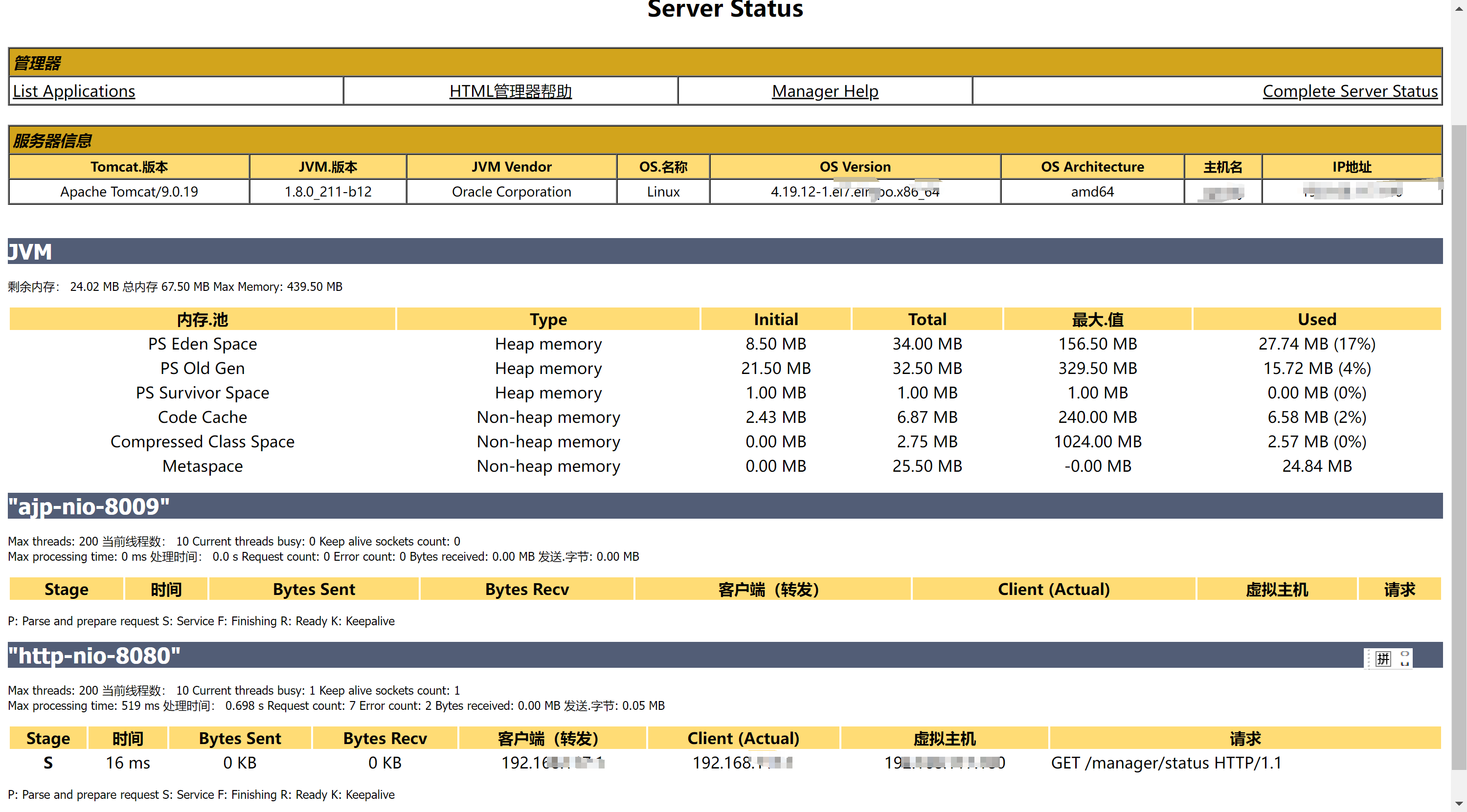Open the Manager Help link
Image resolution: width=1467 pixels, height=812 pixels.
[x=825, y=91]
